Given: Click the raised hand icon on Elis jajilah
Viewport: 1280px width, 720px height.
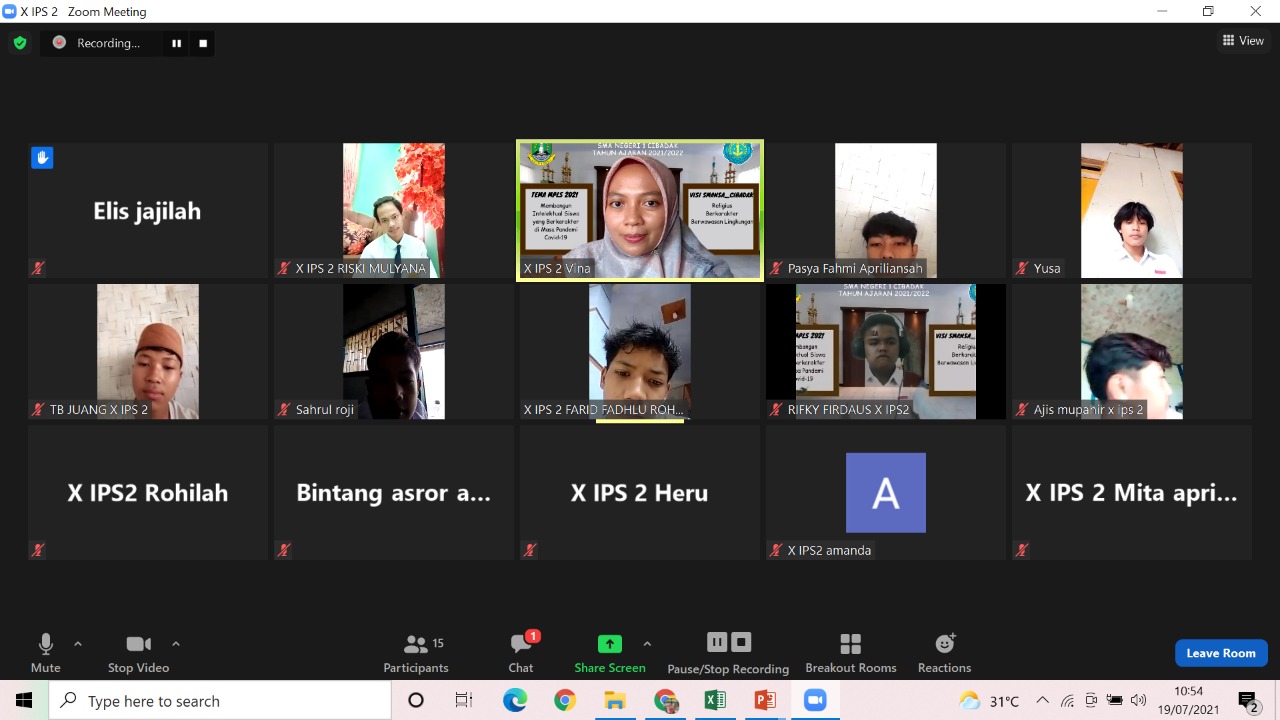Looking at the screenshot, I should [42, 157].
